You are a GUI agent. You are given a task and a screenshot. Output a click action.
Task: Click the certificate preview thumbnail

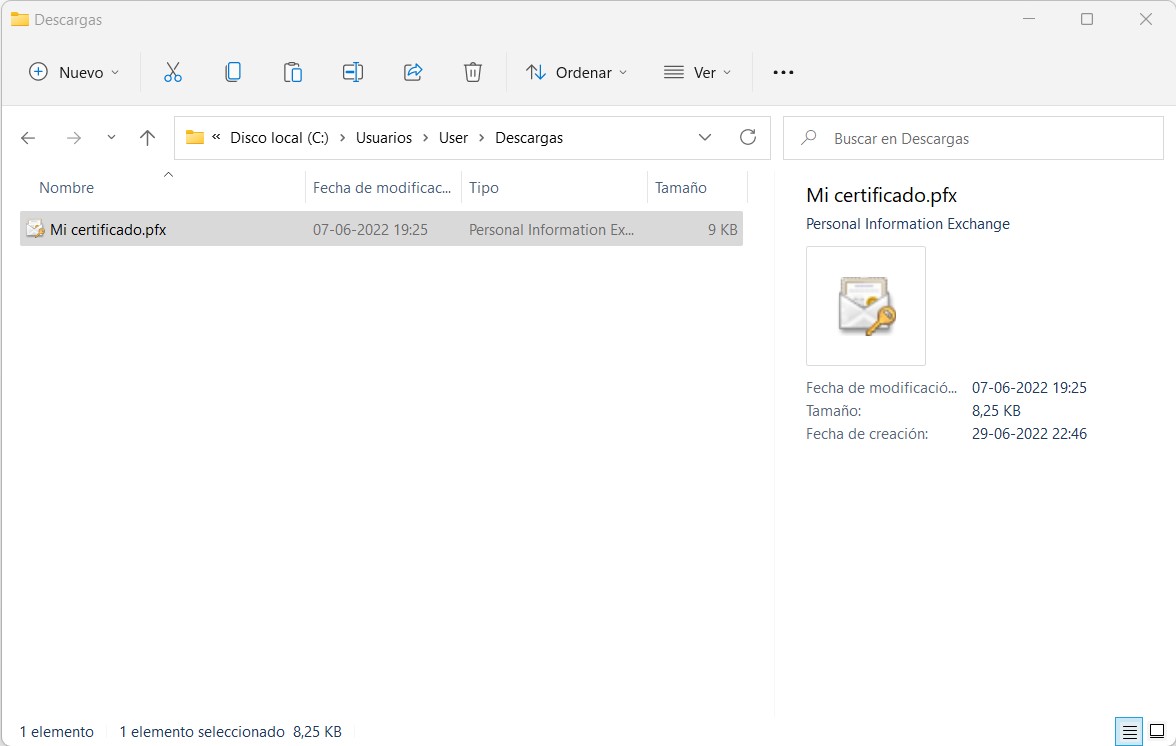click(x=866, y=306)
